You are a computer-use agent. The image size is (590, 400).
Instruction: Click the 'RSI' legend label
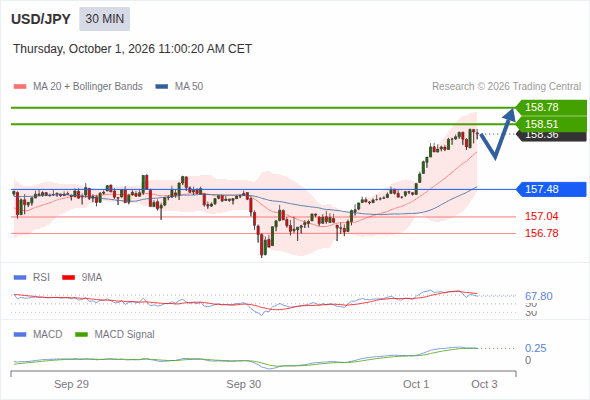41,278
